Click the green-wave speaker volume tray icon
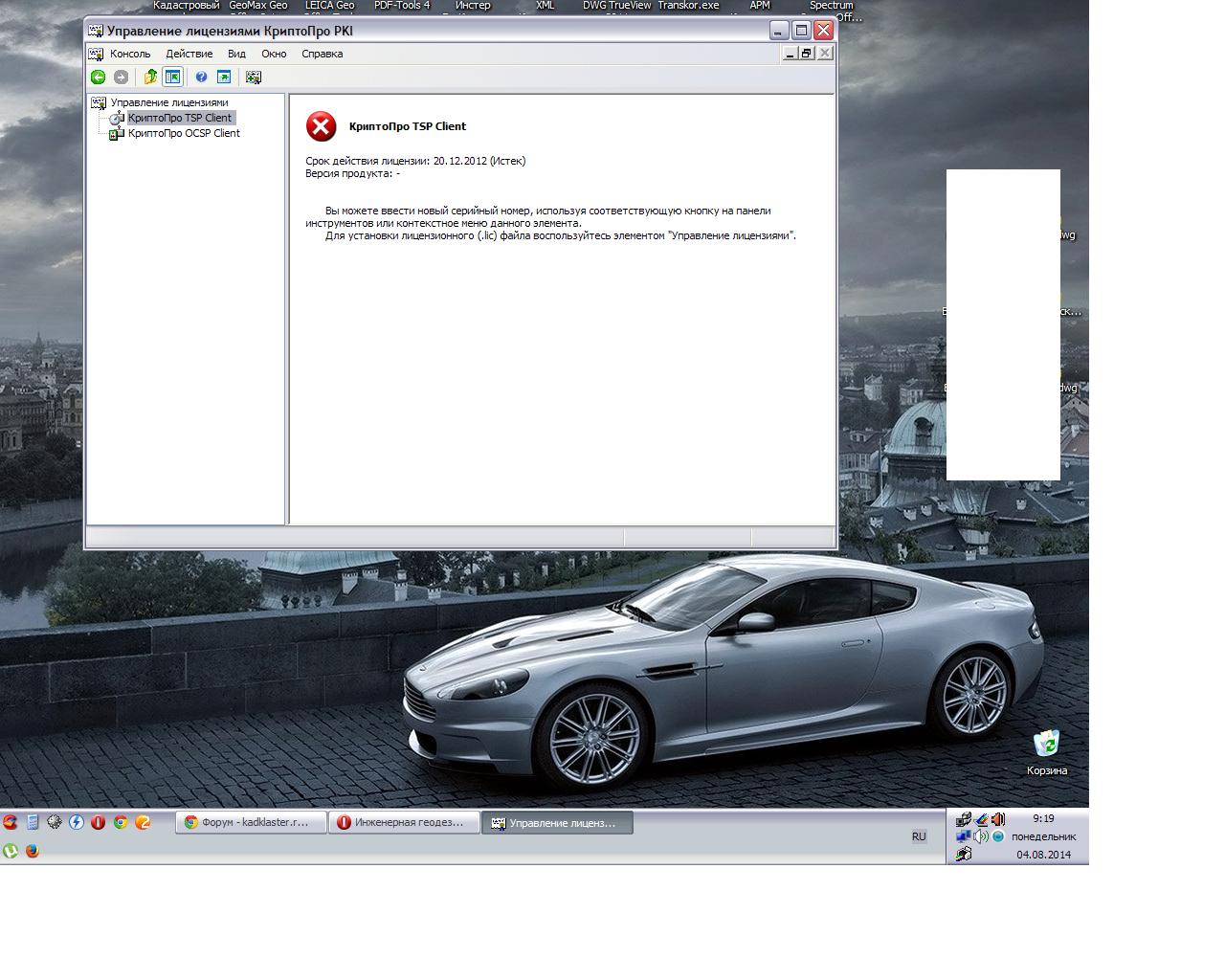The height and width of the screenshot is (980, 1225). (981, 836)
